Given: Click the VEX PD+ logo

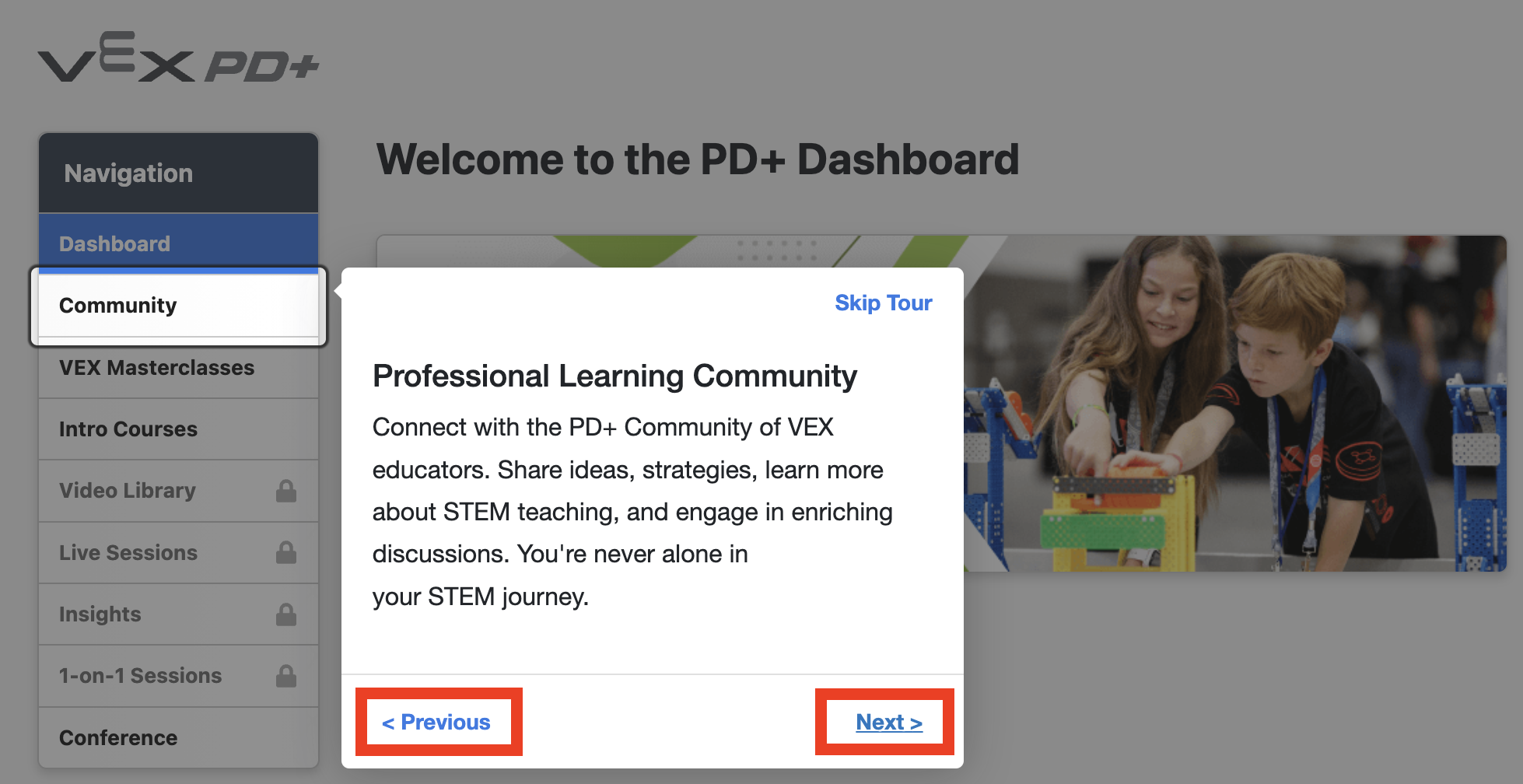Looking at the screenshot, I should coord(178,58).
